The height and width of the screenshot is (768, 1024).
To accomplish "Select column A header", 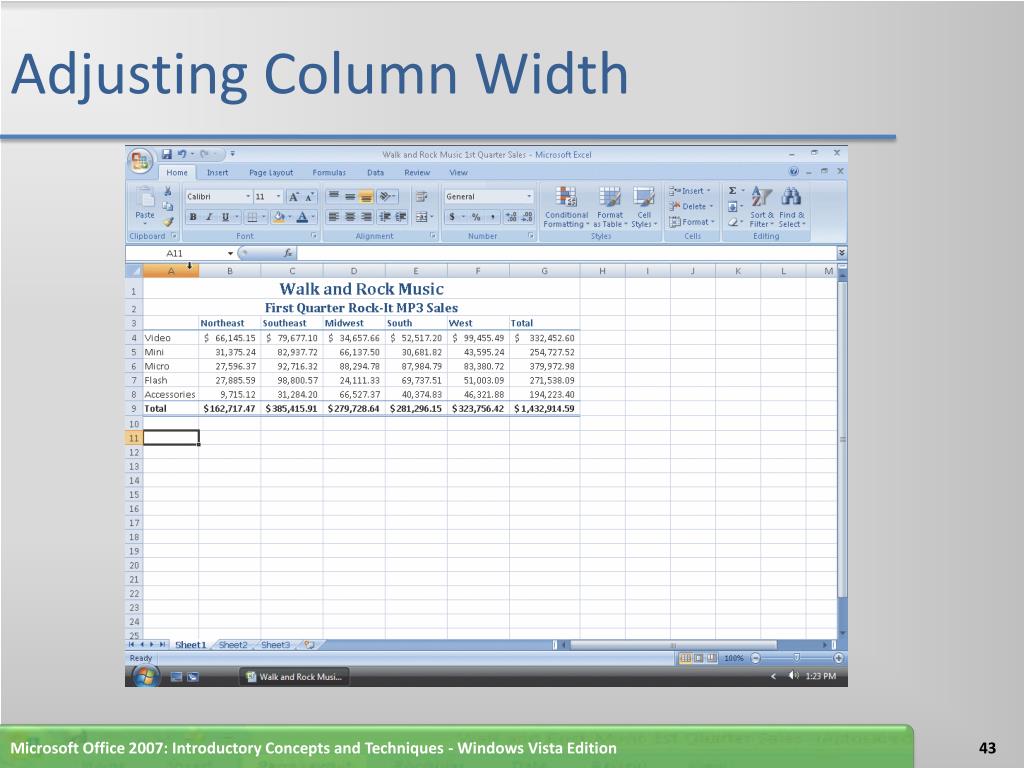I will [x=171, y=271].
